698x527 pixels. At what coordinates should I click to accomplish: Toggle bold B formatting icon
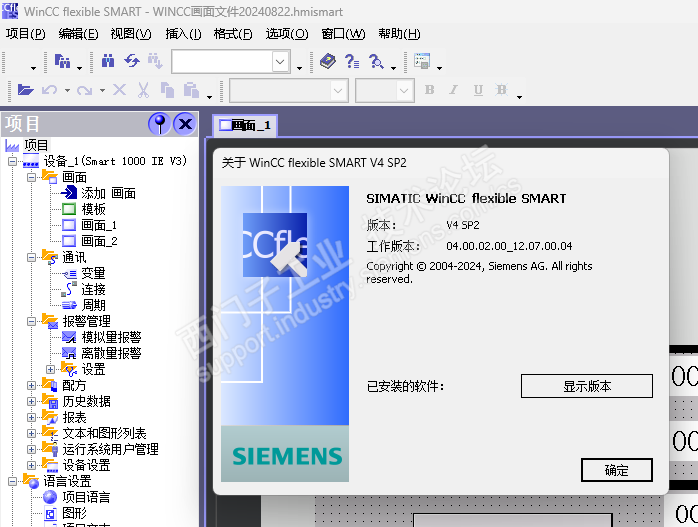click(430, 90)
